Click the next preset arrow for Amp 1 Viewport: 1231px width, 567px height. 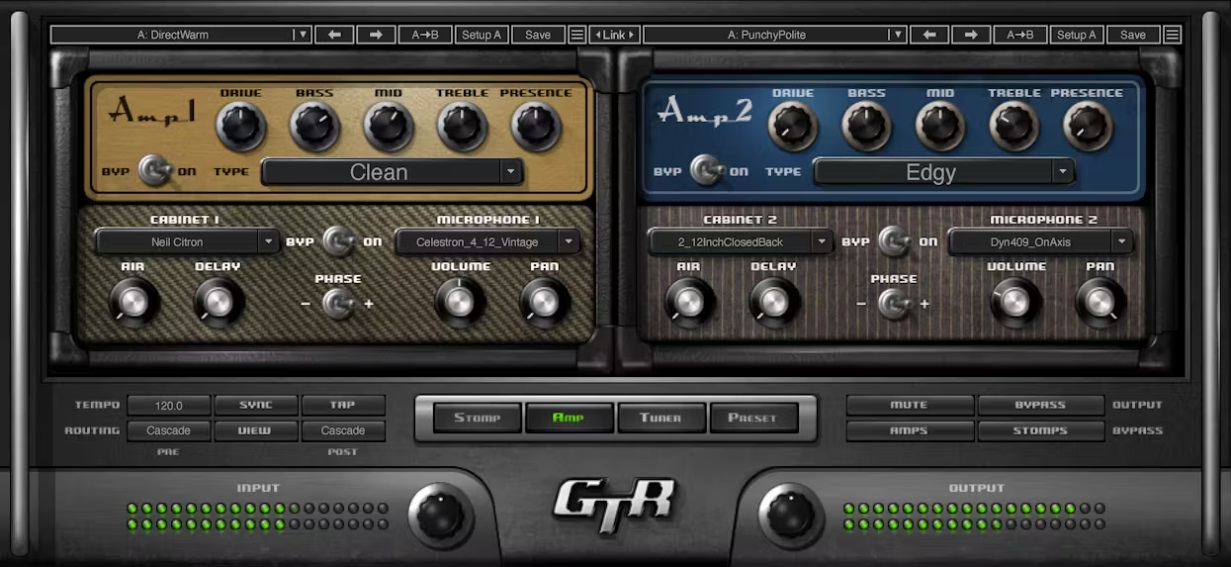click(376, 34)
